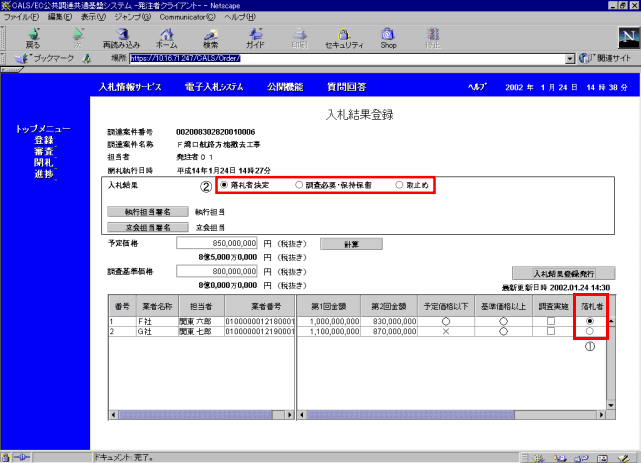Open 入札情報サービス navigation tab
The image size is (641, 463).
point(130,87)
